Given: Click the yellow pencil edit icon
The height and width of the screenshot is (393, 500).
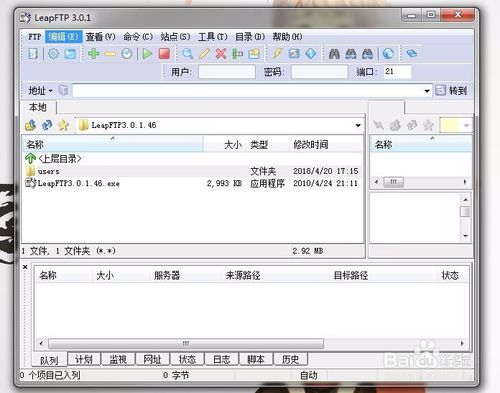Looking at the screenshot, I should 204,53.
